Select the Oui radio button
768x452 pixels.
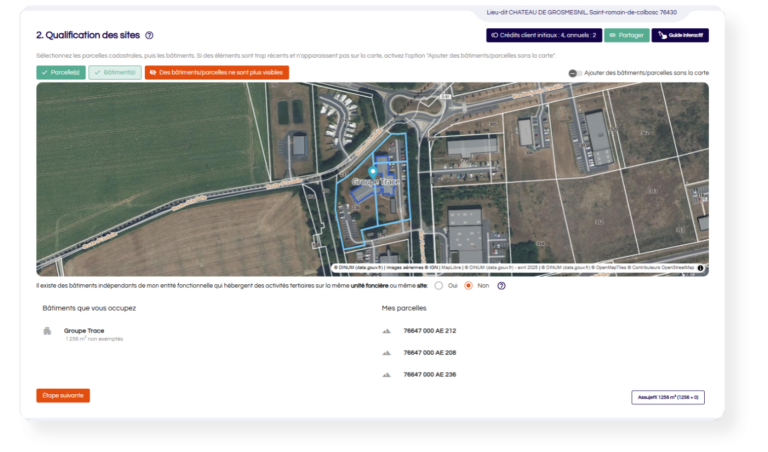point(438,285)
